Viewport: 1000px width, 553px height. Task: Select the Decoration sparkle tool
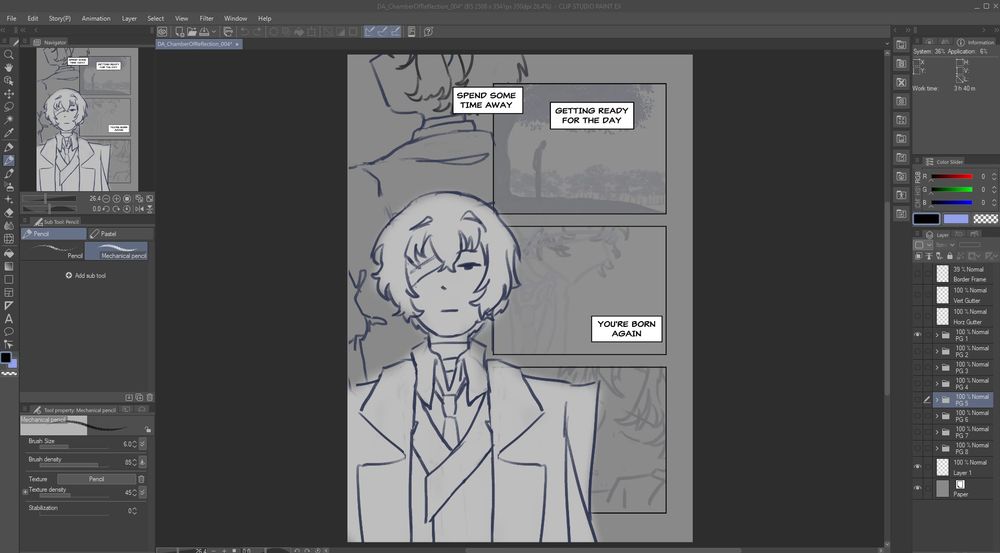[x=9, y=200]
